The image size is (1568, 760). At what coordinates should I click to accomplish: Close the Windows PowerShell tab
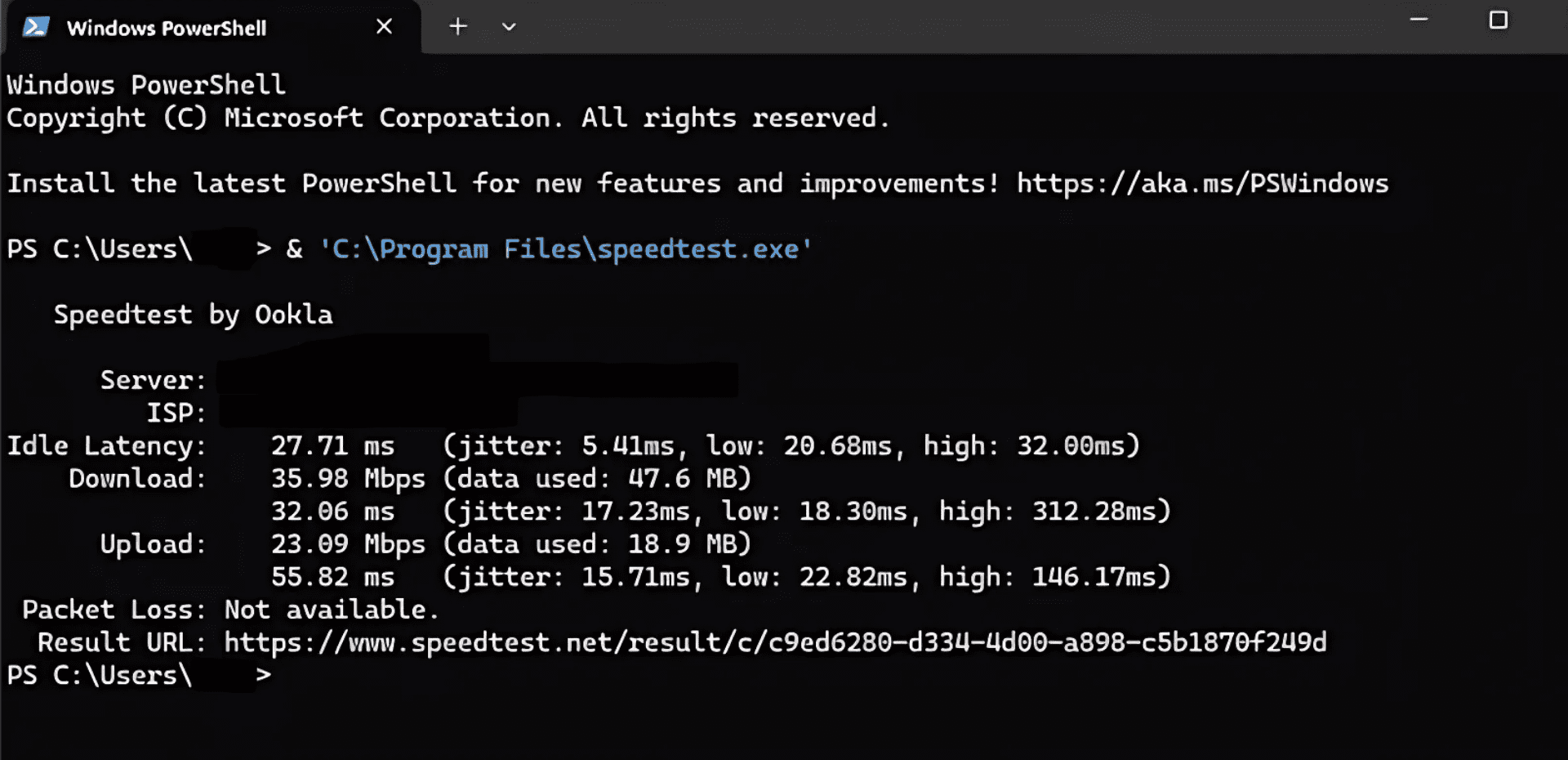pos(384,27)
